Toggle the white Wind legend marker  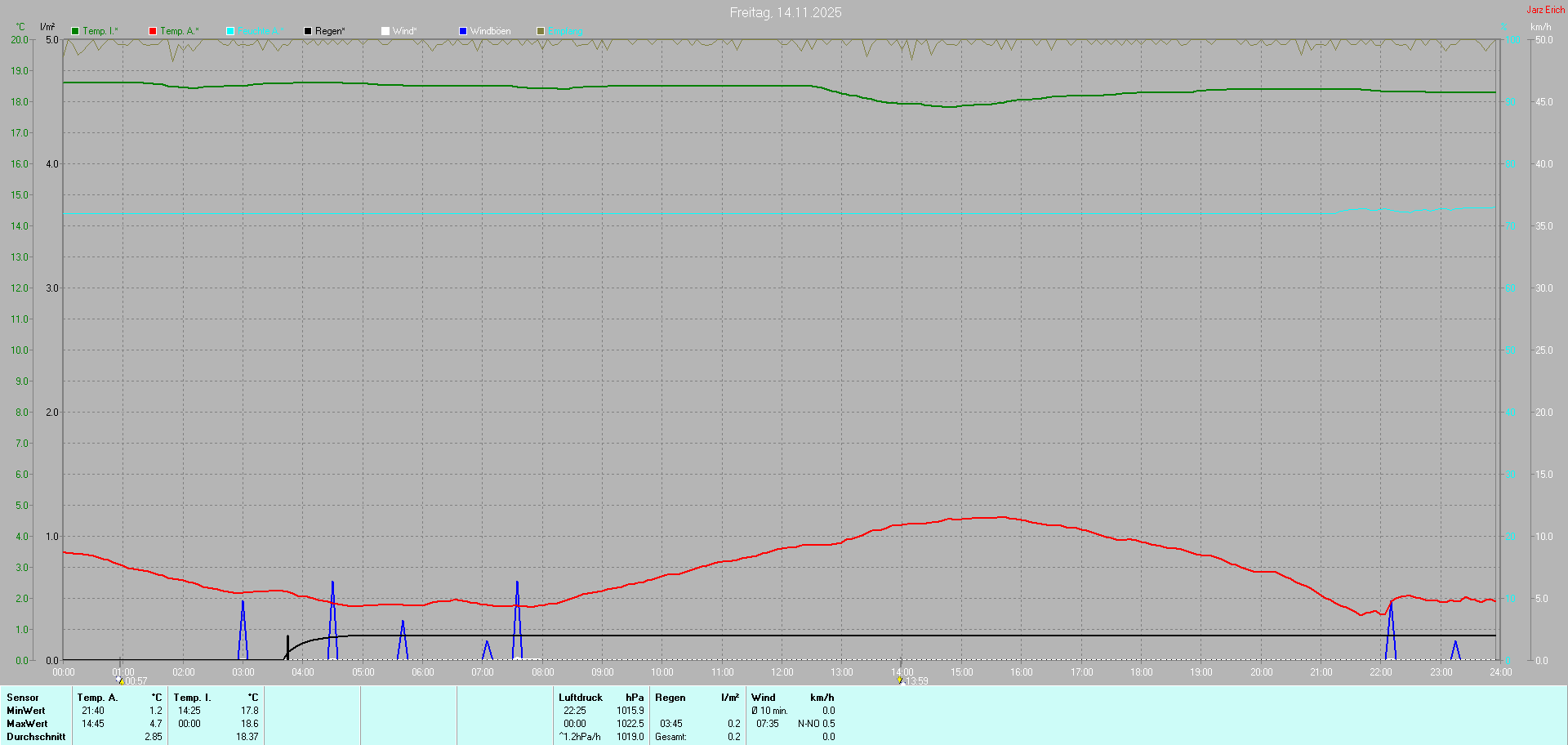click(x=385, y=31)
